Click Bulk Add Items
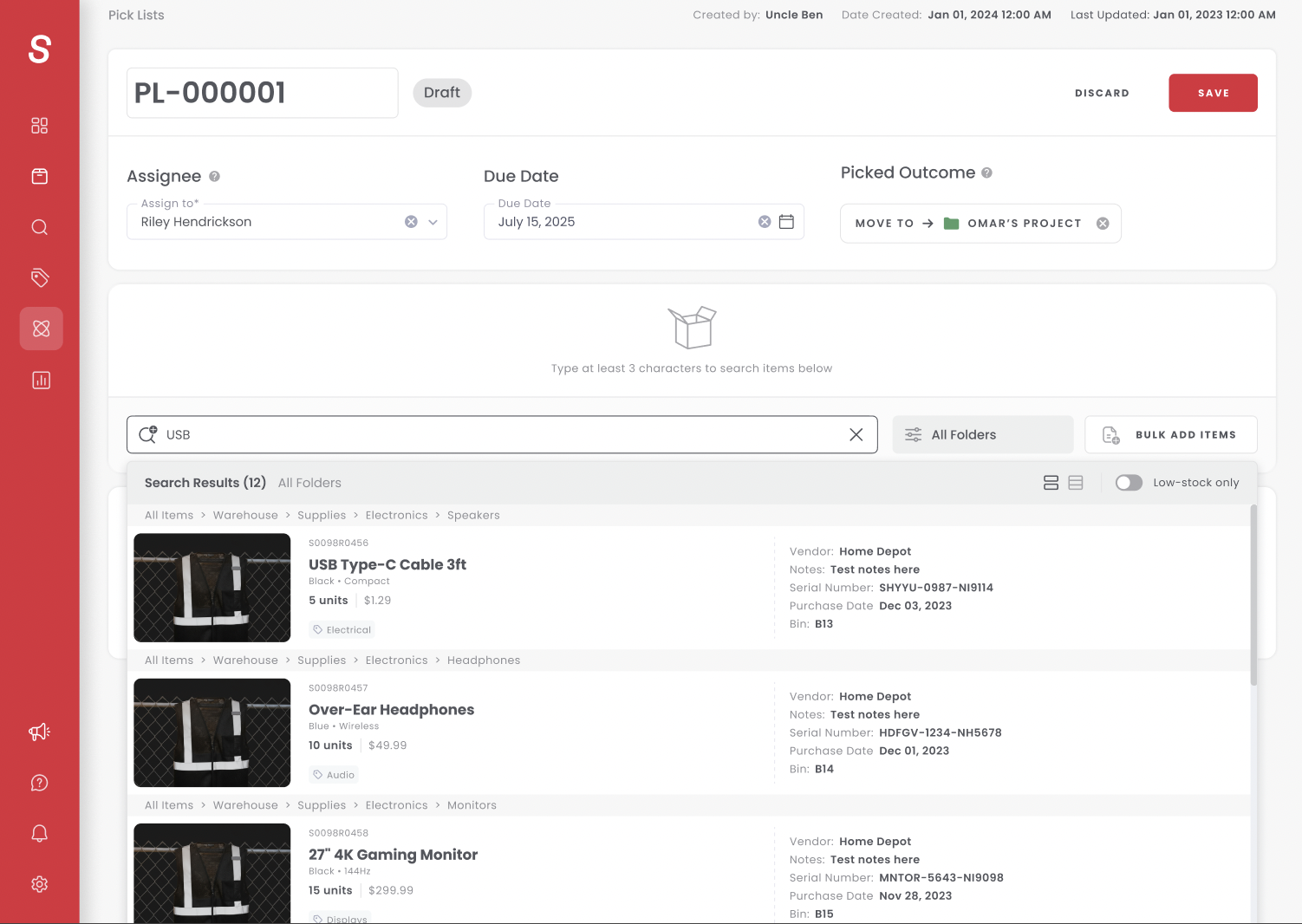This screenshot has height=924, width=1302. pyautogui.click(x=1171, y=434)
